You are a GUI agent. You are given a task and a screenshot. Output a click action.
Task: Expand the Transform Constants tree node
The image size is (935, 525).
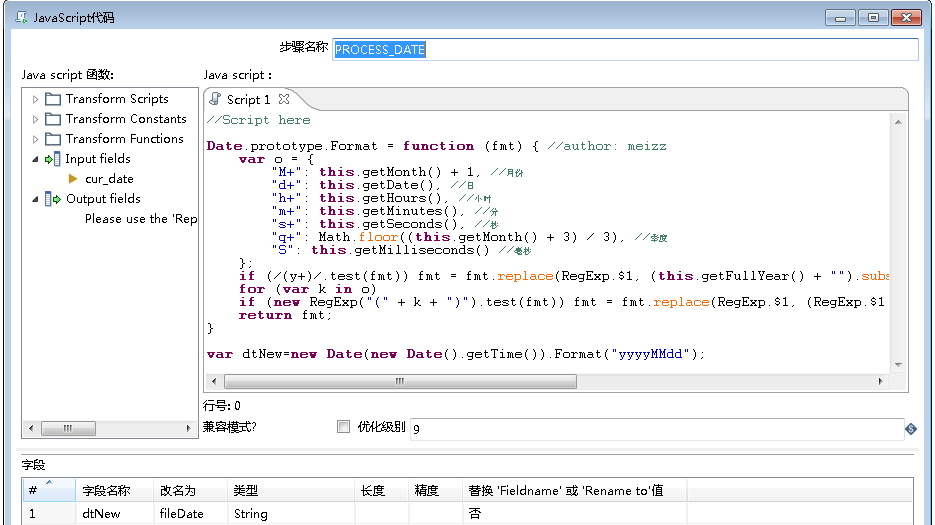[x=36, y=119]
